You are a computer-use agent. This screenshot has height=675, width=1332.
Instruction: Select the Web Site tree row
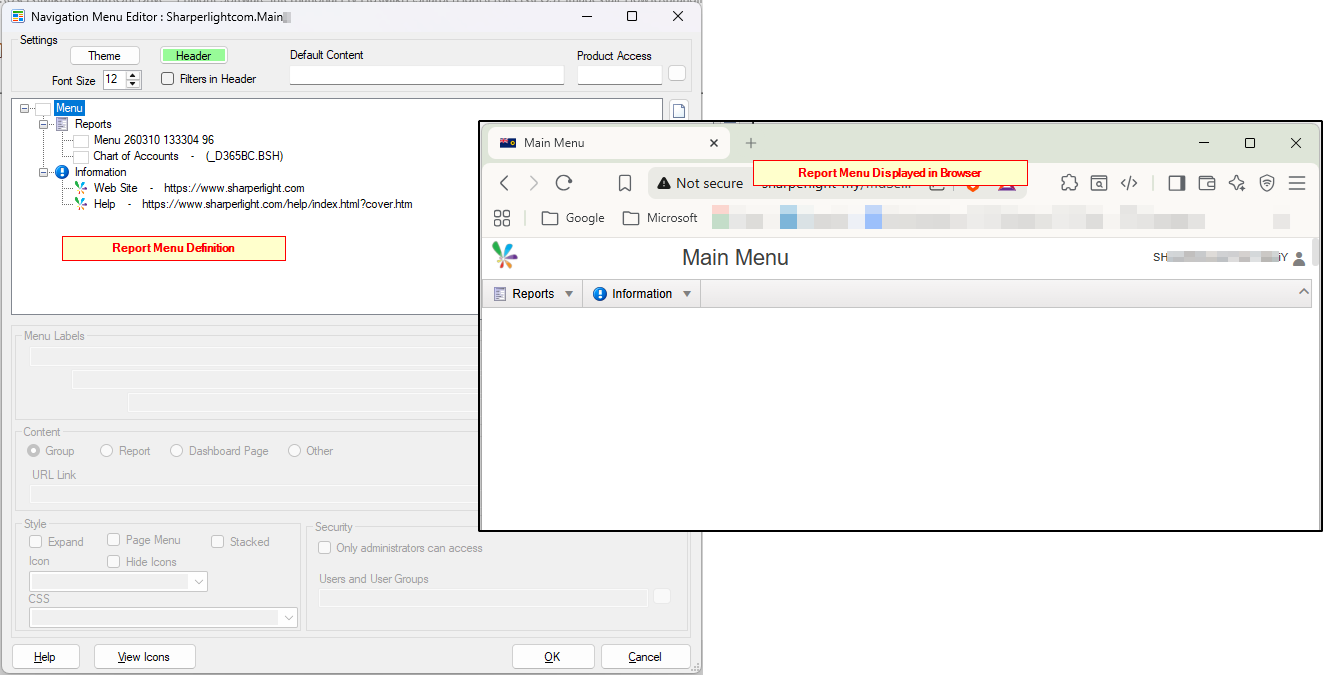pyautogui.click(x=199, y=188)
